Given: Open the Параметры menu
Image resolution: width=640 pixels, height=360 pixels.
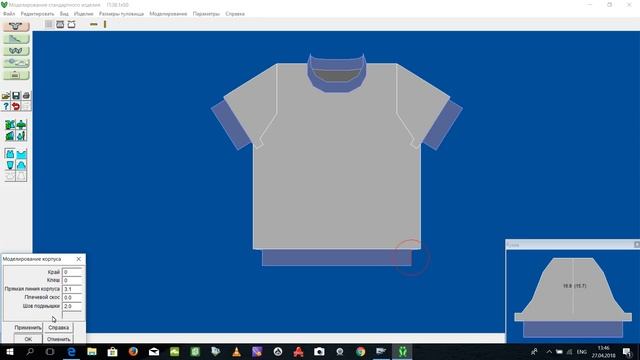Looking at the screenshot, I should tap(206, 14).
